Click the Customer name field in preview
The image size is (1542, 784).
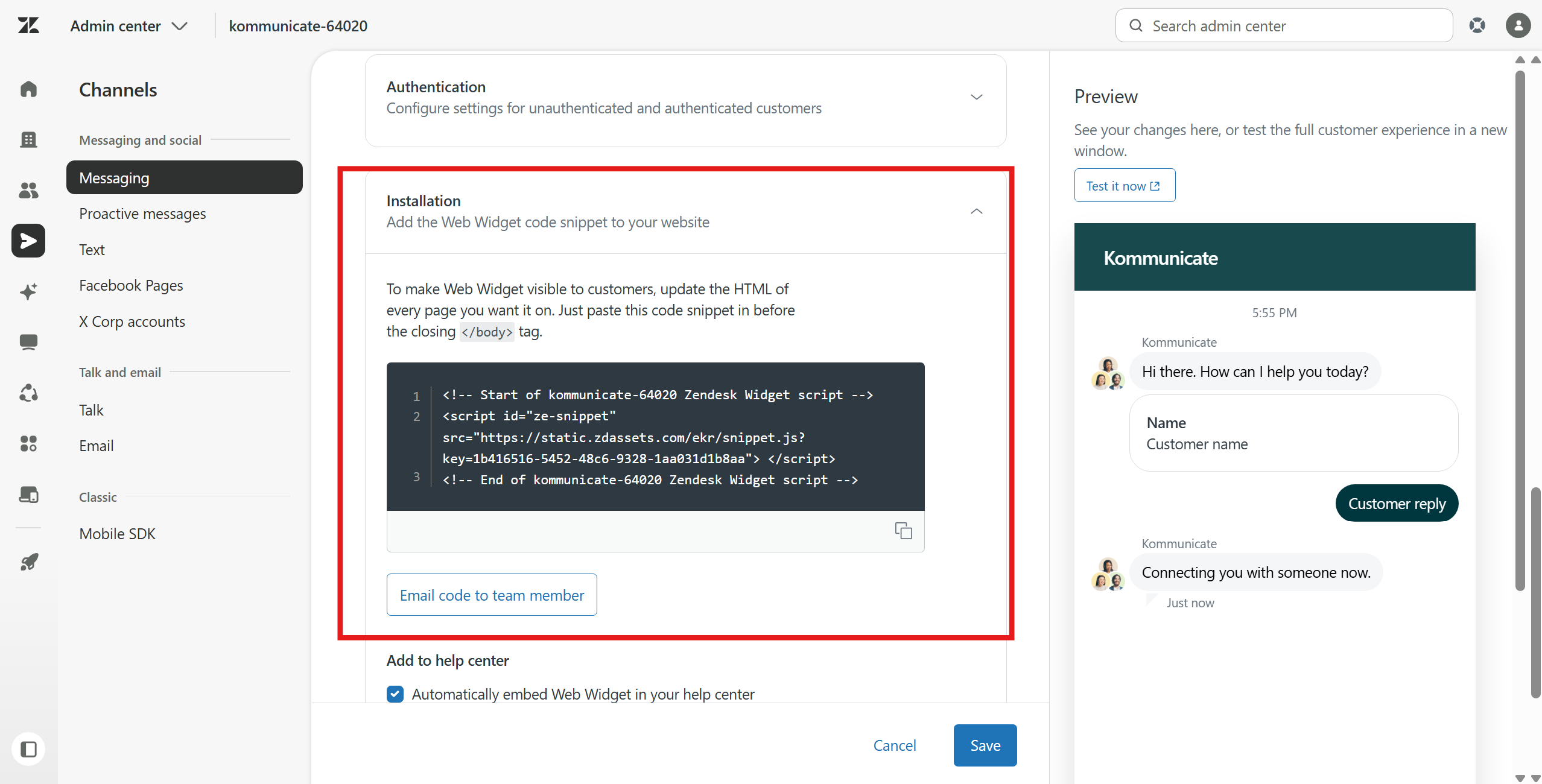(x=1293, y=433)
